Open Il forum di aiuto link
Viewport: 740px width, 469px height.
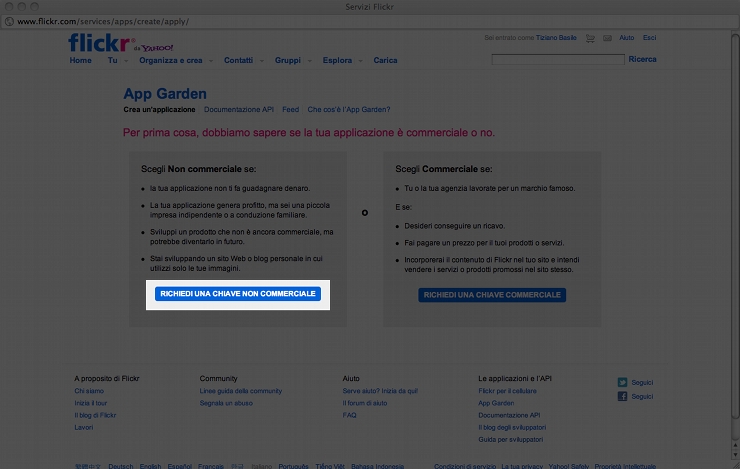click(365, 403)
